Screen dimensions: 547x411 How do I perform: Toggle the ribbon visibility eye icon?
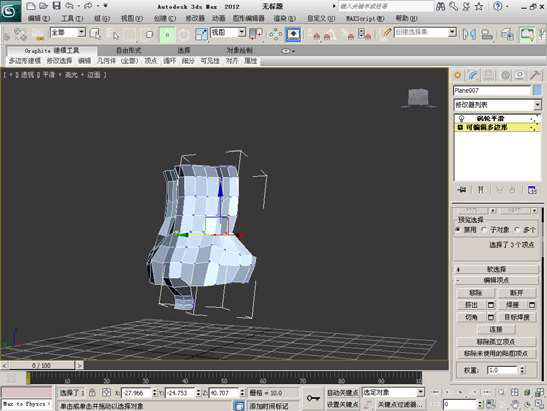pos(286,51)
